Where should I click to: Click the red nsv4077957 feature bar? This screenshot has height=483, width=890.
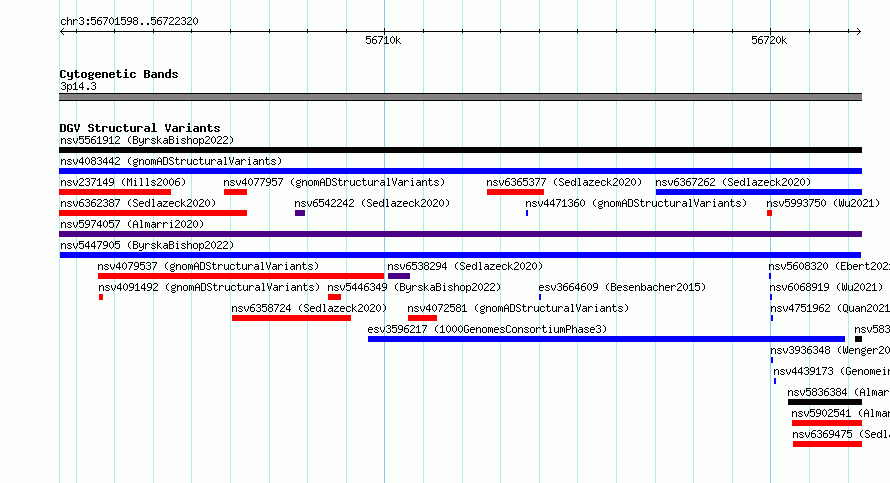click(x=236, y=192)
